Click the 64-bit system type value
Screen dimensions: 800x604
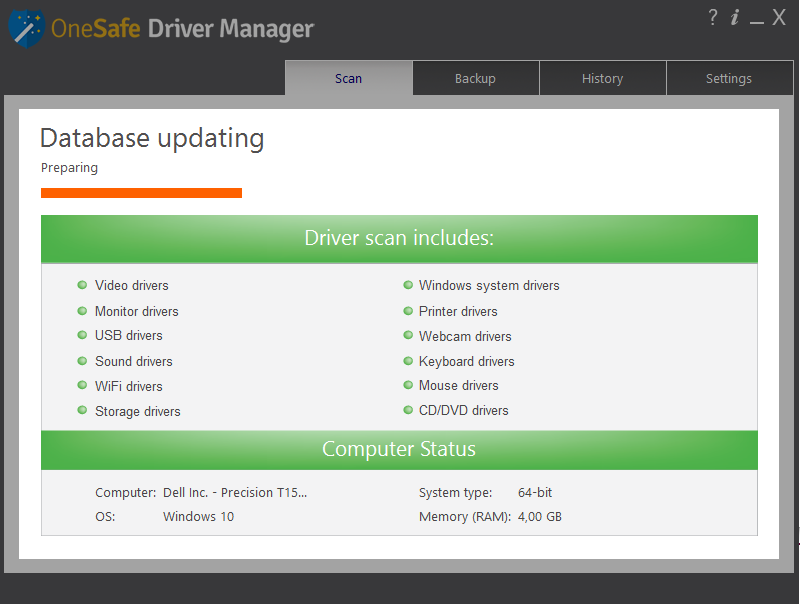[535, 492]
